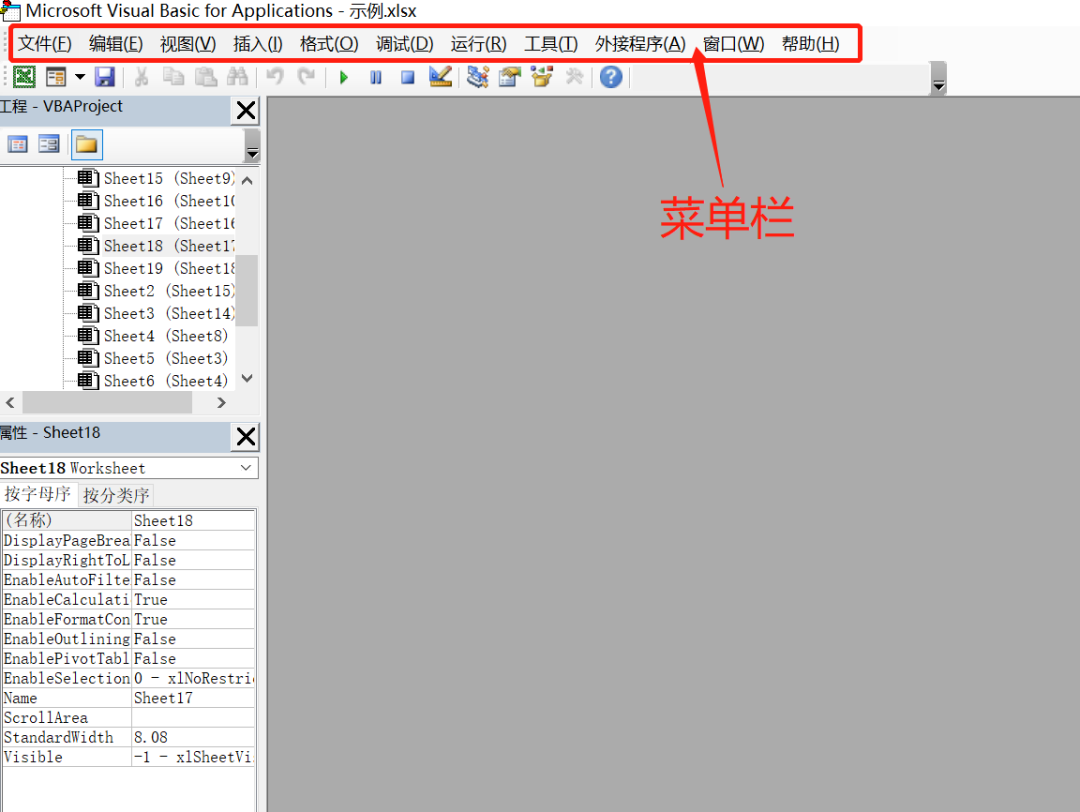Edit the Name property value Sheet17
The width and height of the screenshot is (1080, 812).
point(194,698)
